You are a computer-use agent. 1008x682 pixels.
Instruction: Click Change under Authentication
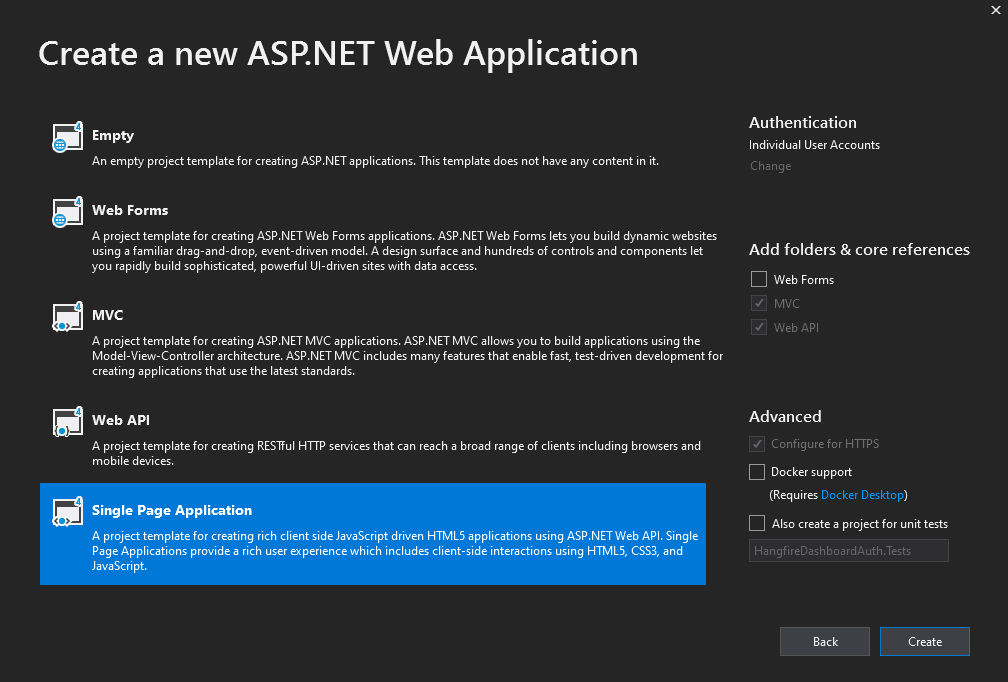click(x=770, y=166)
